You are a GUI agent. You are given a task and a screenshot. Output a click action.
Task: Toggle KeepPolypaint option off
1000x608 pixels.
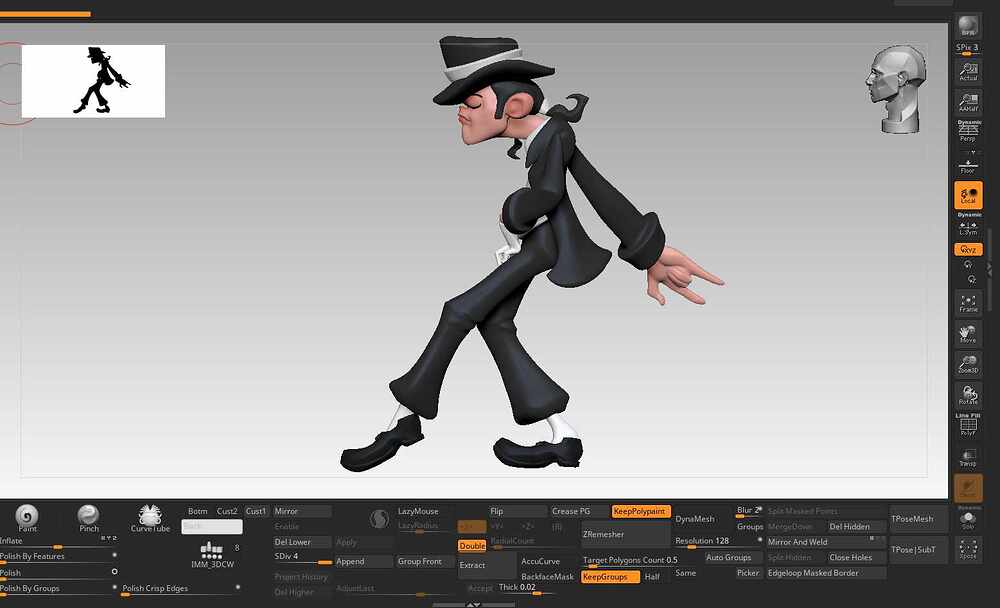coord(641,511)
